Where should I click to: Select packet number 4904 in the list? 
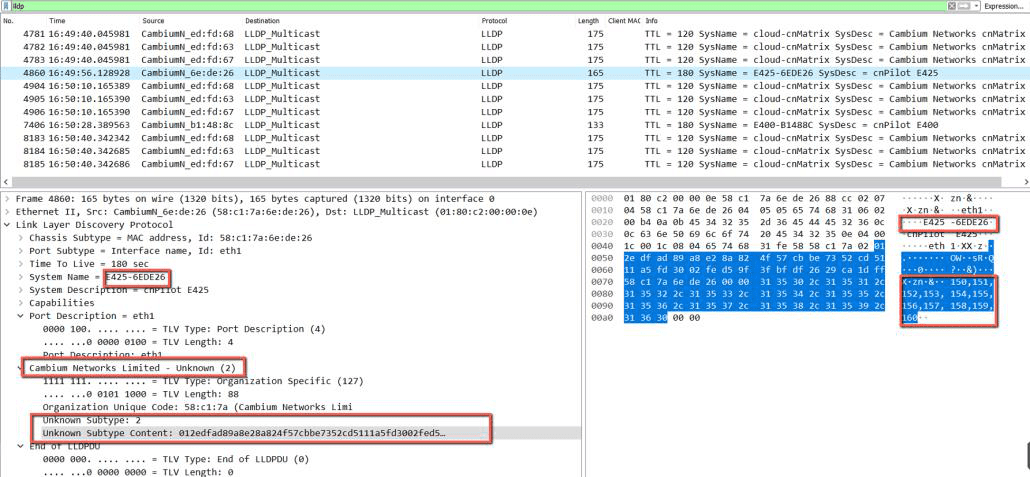pyautogui.click(x=514, y=86)
